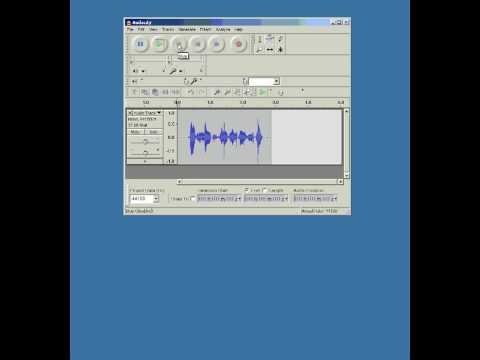Select the Envelope tool

tap(270, 39)
